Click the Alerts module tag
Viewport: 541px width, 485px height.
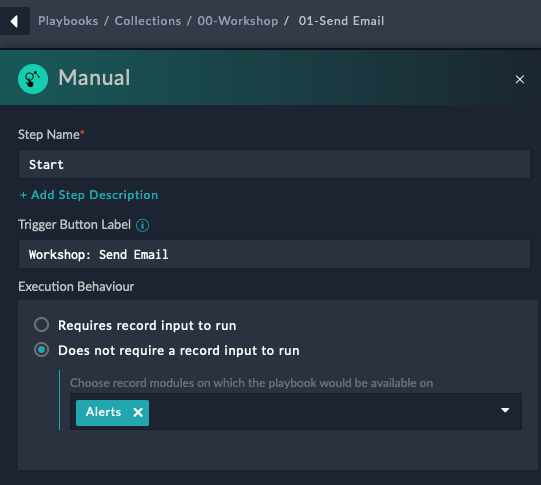104,412
